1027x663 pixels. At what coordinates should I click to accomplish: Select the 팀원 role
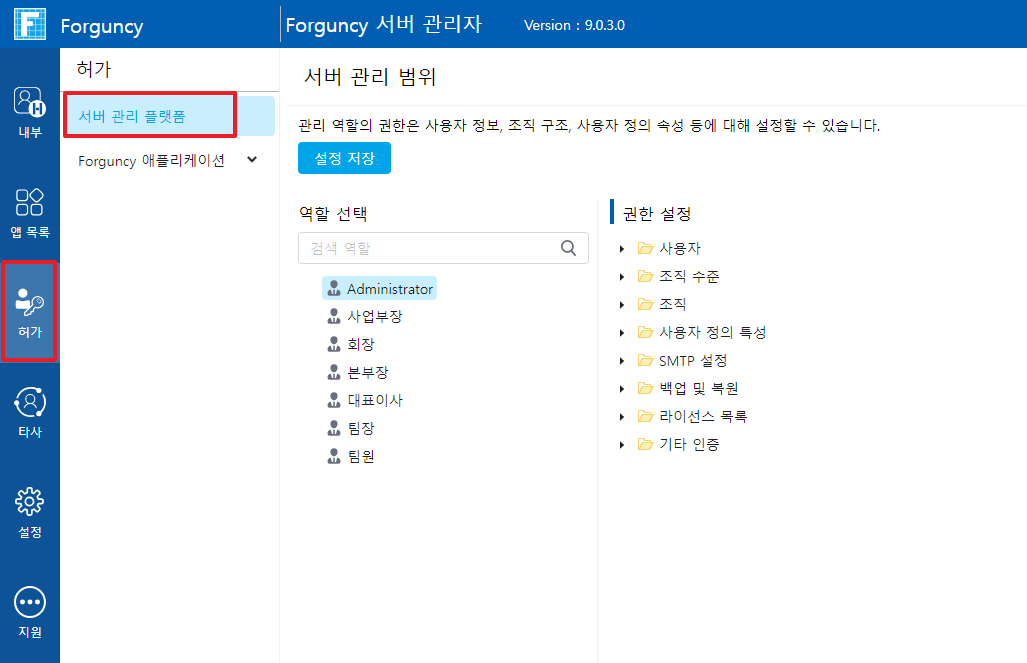[360, 456]
